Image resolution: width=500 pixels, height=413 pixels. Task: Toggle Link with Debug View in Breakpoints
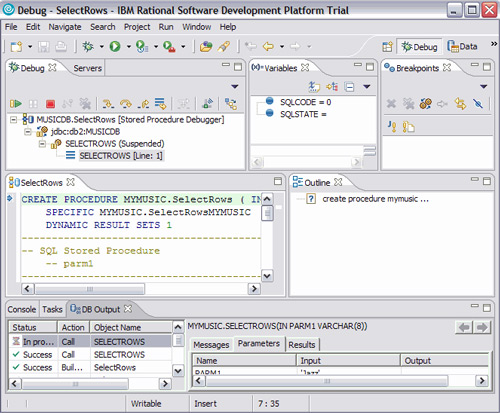[461, 104]
